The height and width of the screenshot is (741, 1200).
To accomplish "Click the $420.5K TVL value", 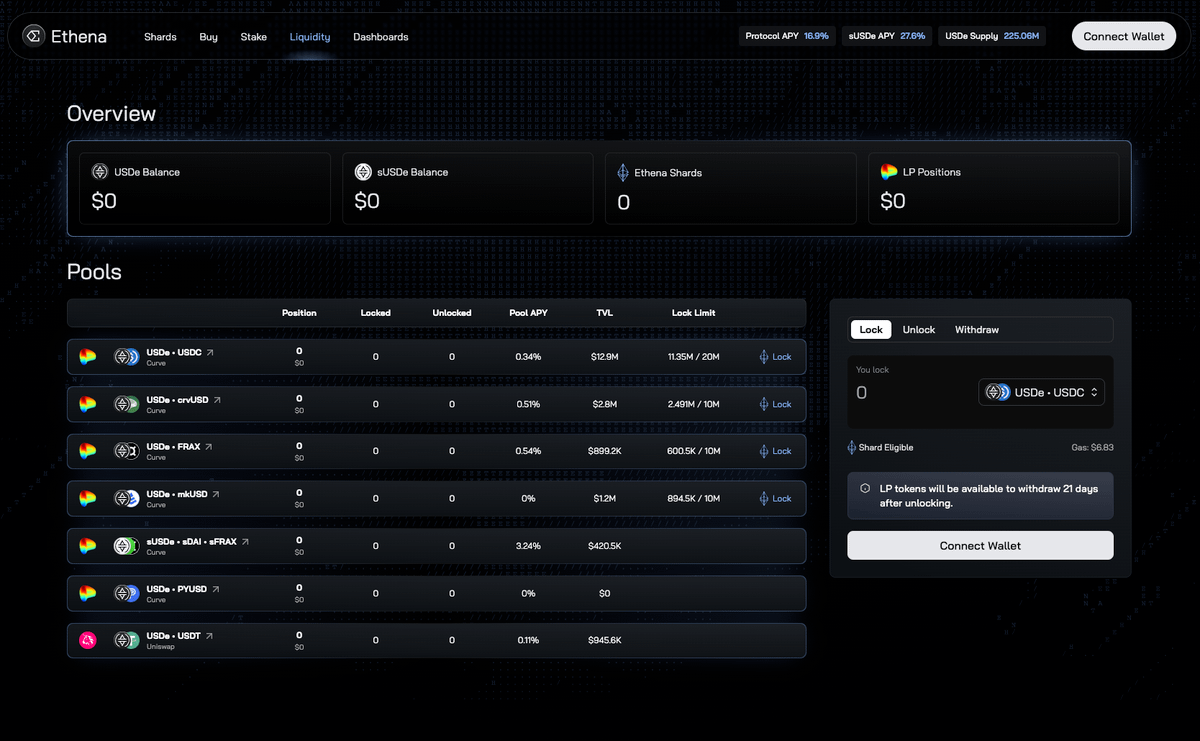I will (604, 546).
